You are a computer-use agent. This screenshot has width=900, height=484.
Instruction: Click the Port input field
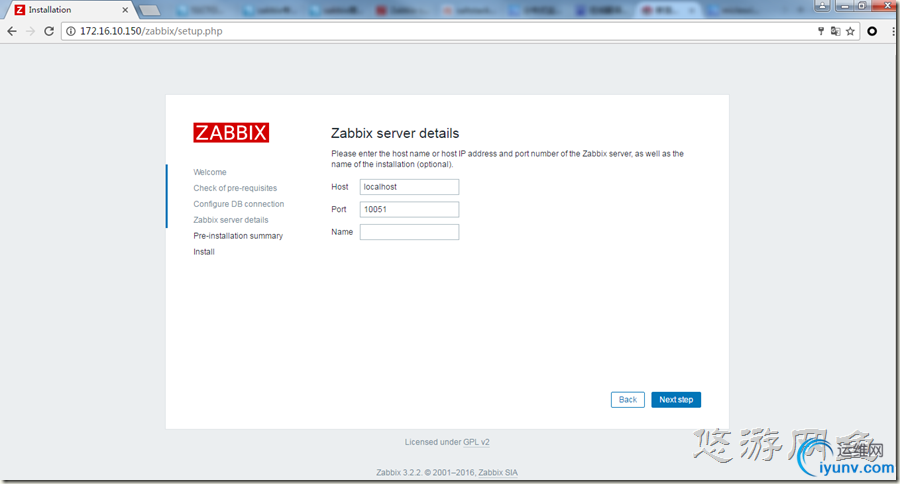(x=409, y=209)
